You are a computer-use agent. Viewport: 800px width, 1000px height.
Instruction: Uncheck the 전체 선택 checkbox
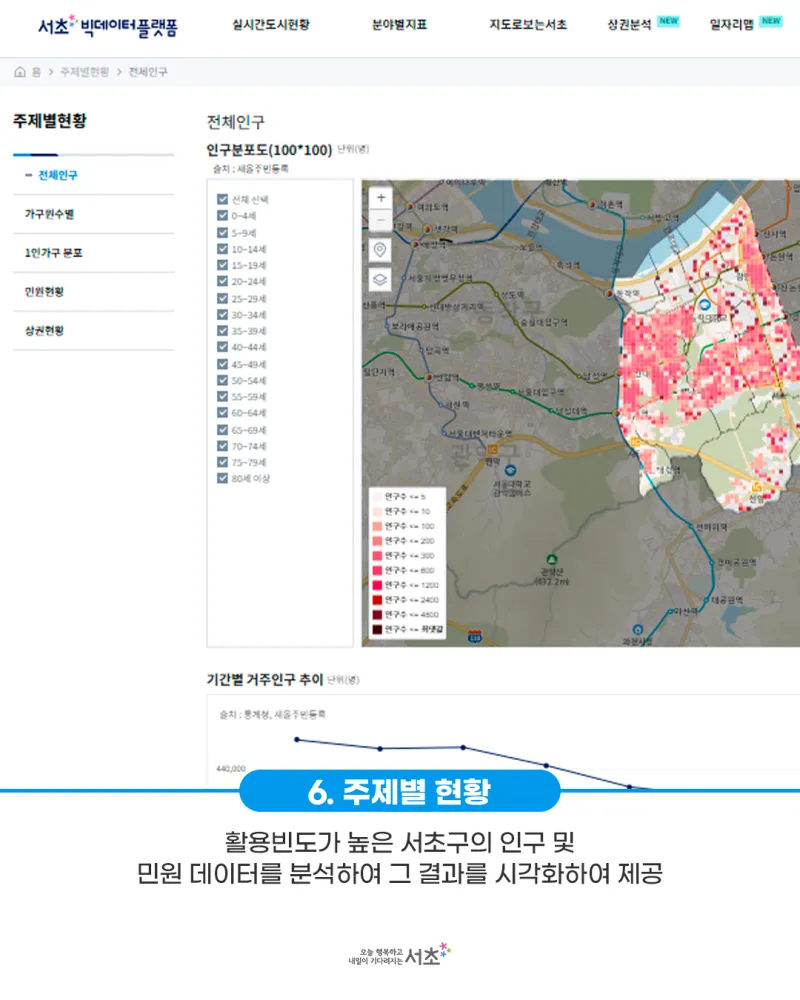pyautogui.click(x=223, y=199)
